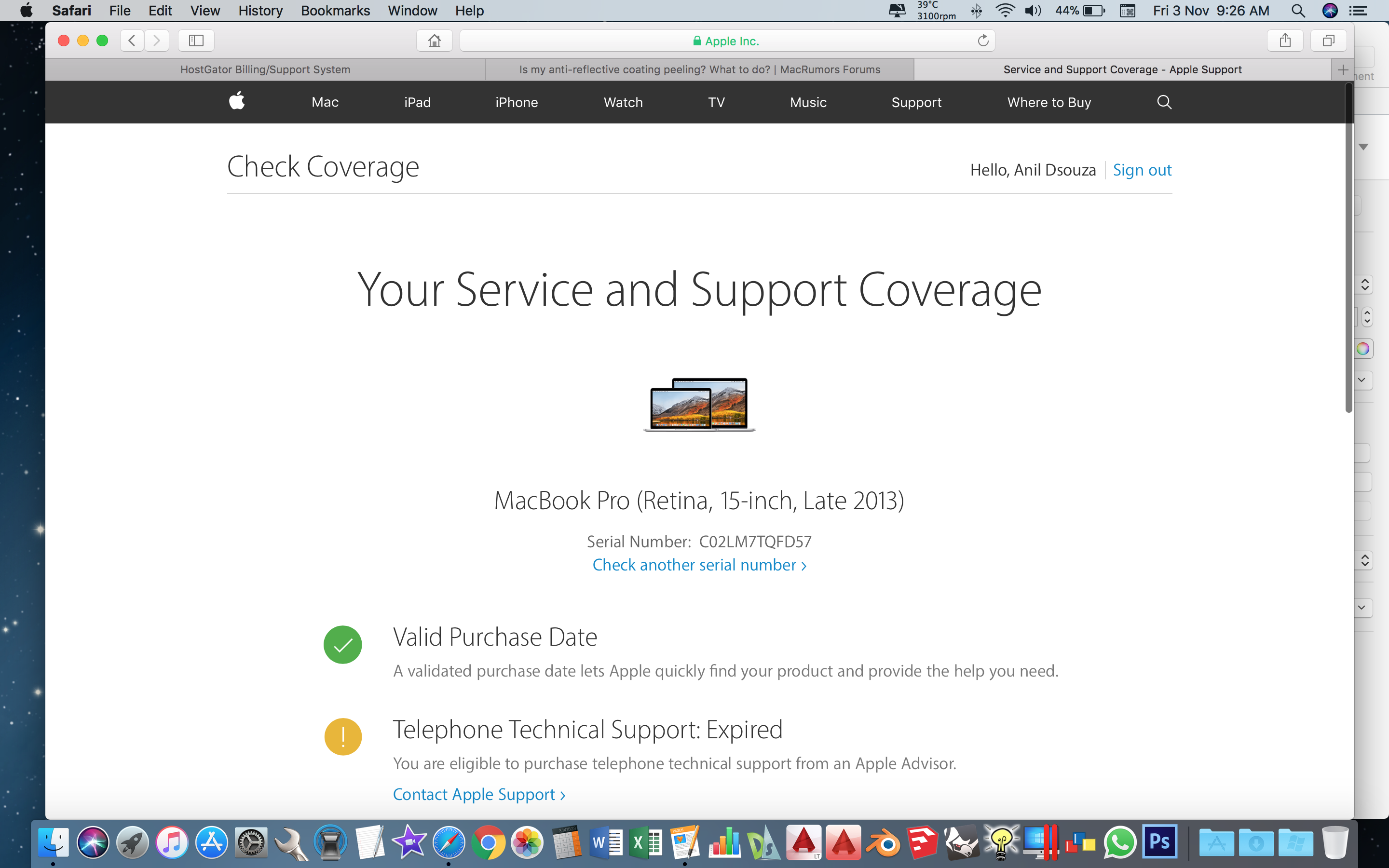Image resolution: width=1389 pixels, height=868 pixels.
Task: Open Where to Buy in navigation
Action: 1049,102
